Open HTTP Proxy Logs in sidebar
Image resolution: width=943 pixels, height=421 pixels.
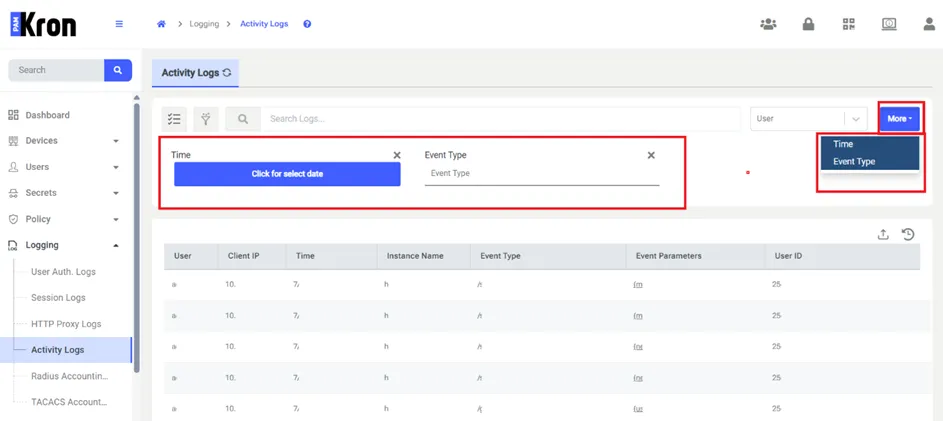[x=66, y=324]
